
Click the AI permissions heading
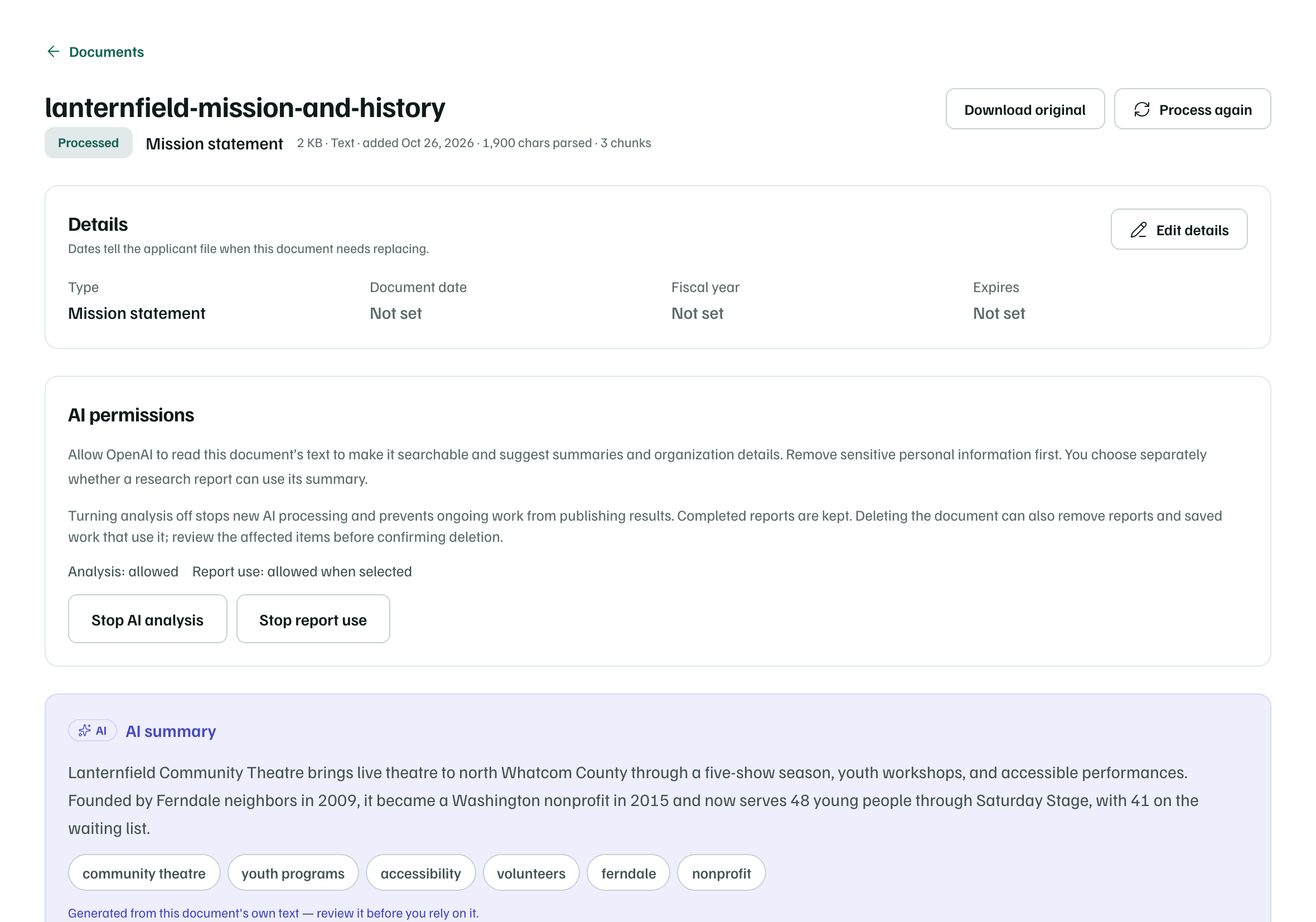click(131, 415)
